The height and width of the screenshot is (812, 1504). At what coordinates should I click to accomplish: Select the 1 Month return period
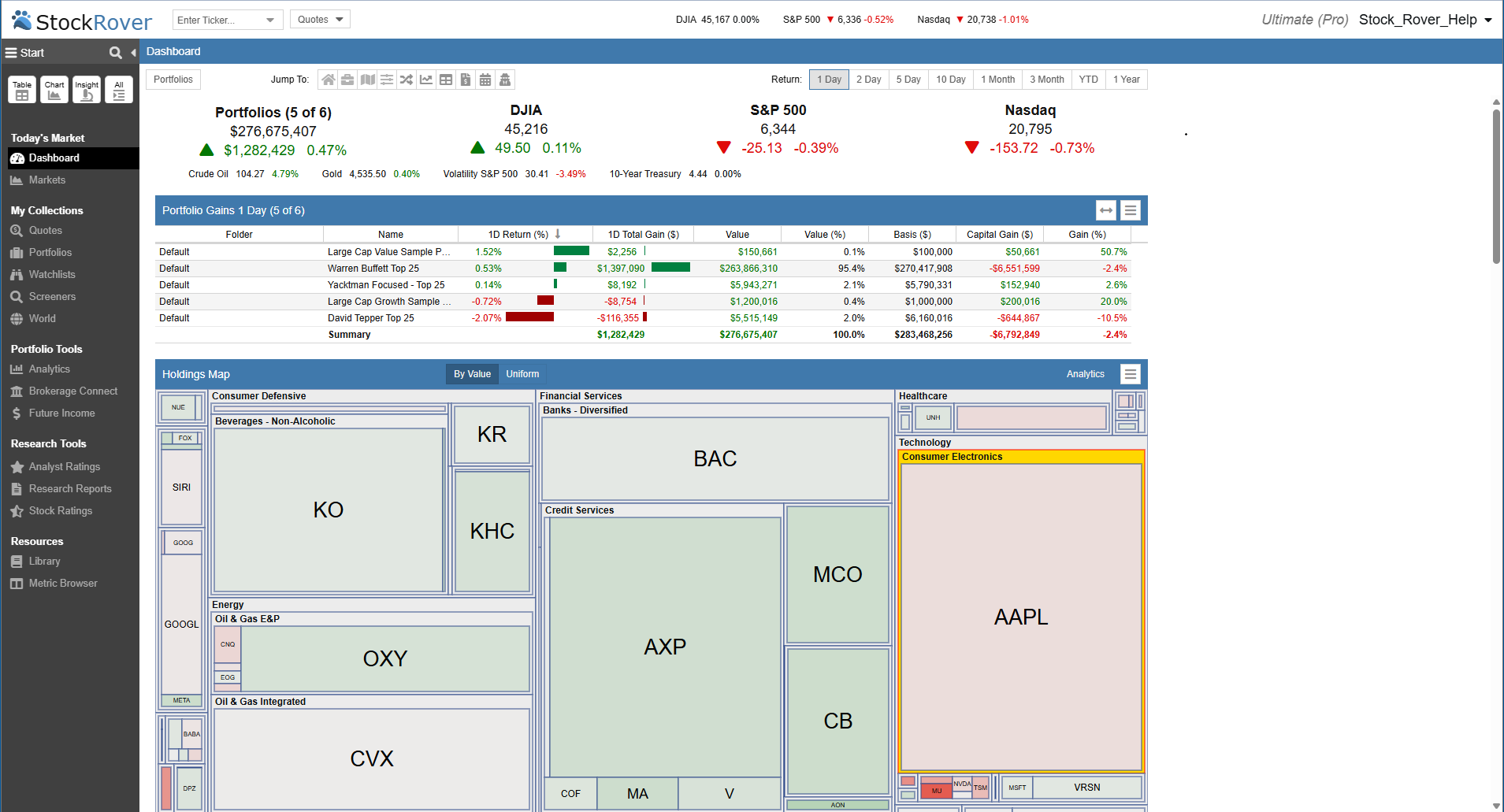point(997,80)
